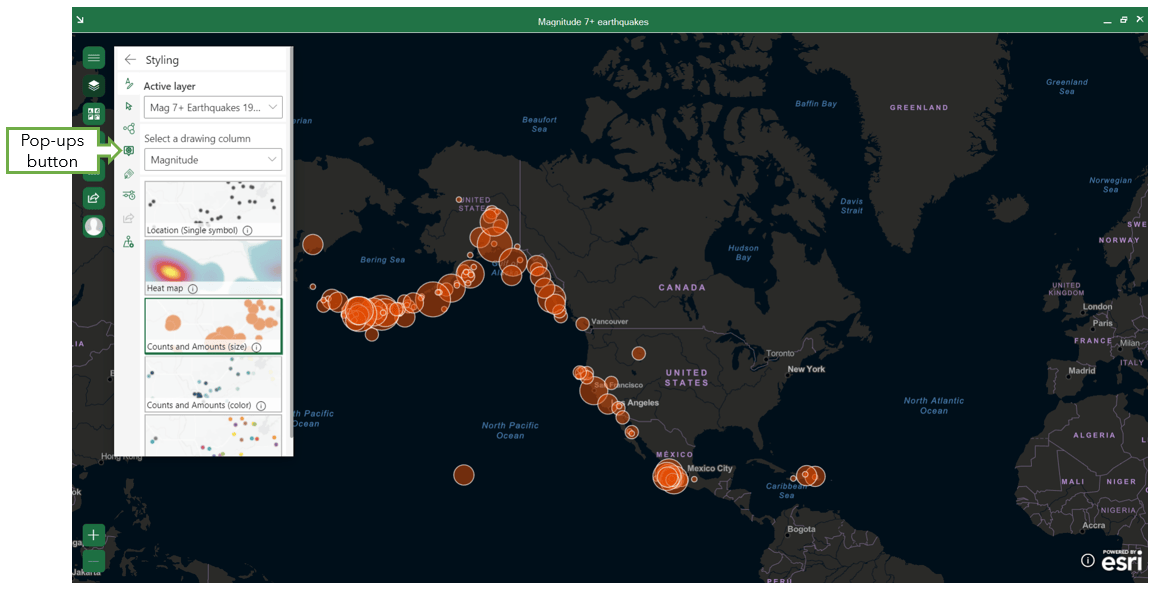
Task: Choose the multicolor types style thumbnail
Action: tap(213, 434)
